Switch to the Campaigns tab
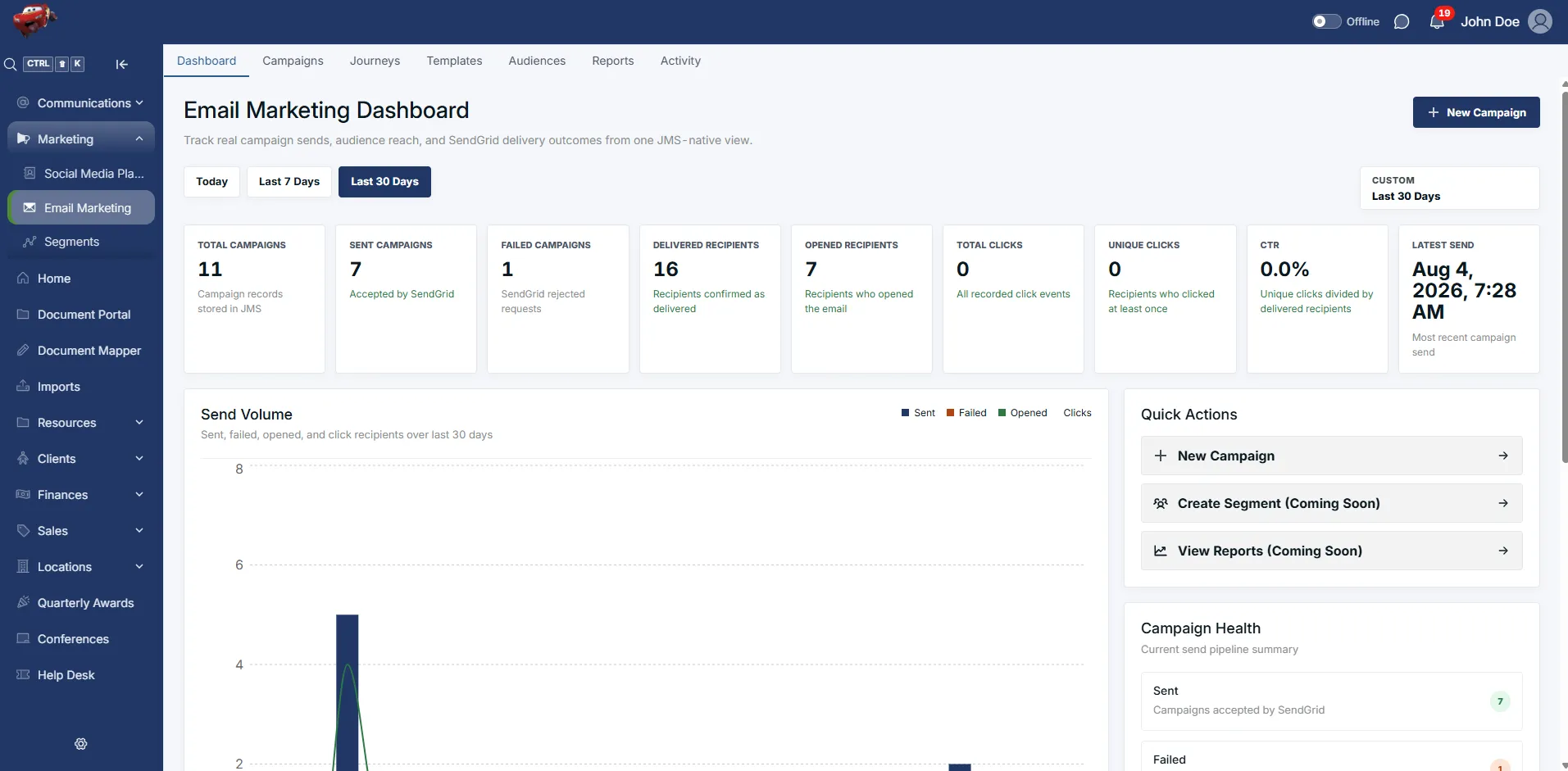1568x771 pixels. pos(293,61)
